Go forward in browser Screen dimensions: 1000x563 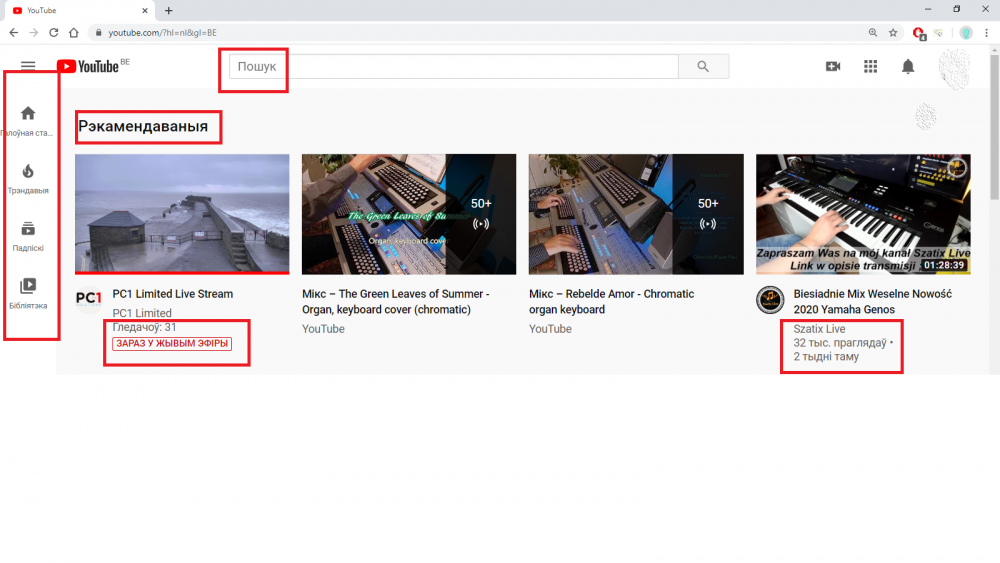point(34,33)
